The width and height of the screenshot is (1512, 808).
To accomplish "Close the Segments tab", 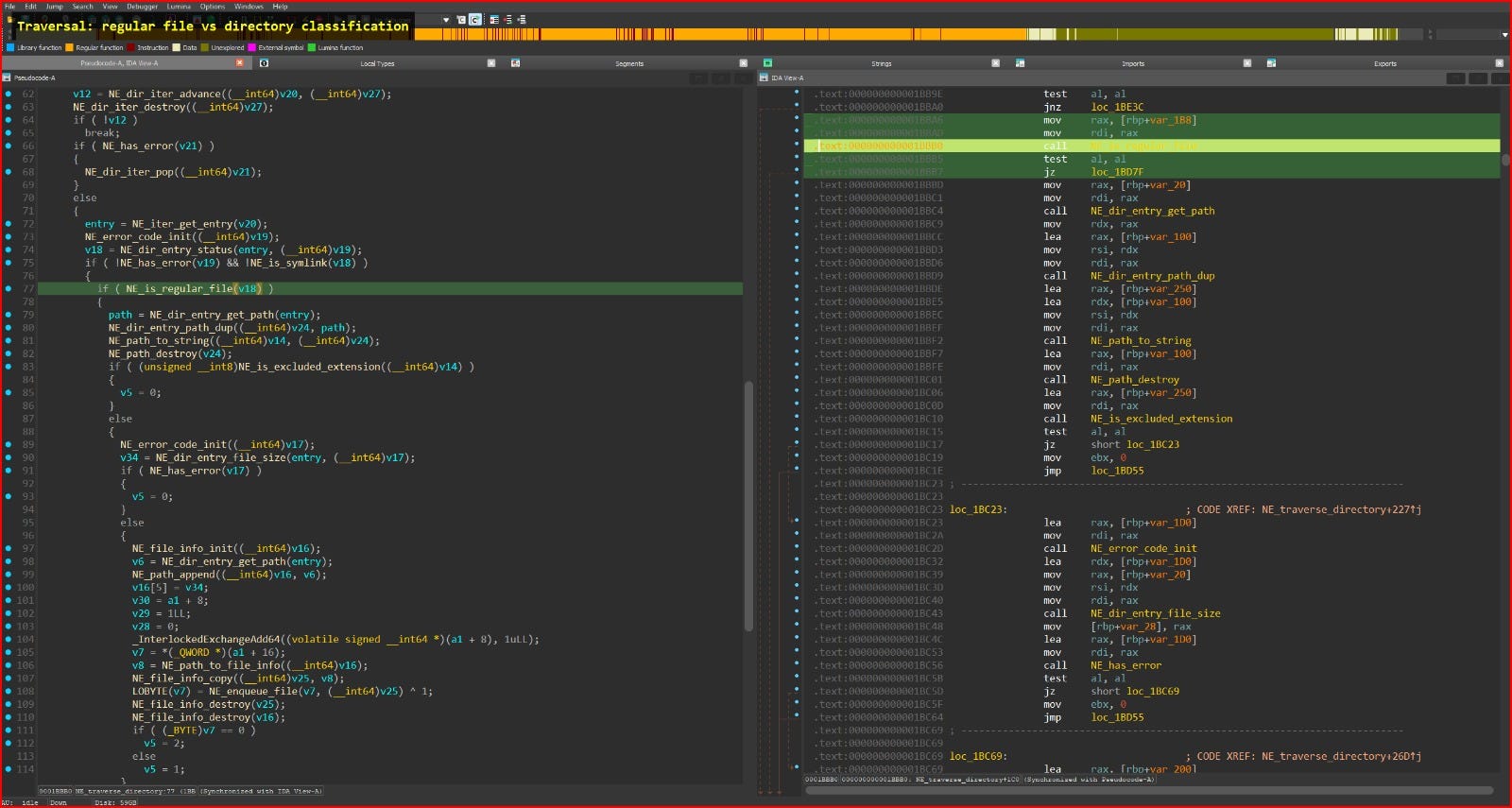I will point(743,63).
